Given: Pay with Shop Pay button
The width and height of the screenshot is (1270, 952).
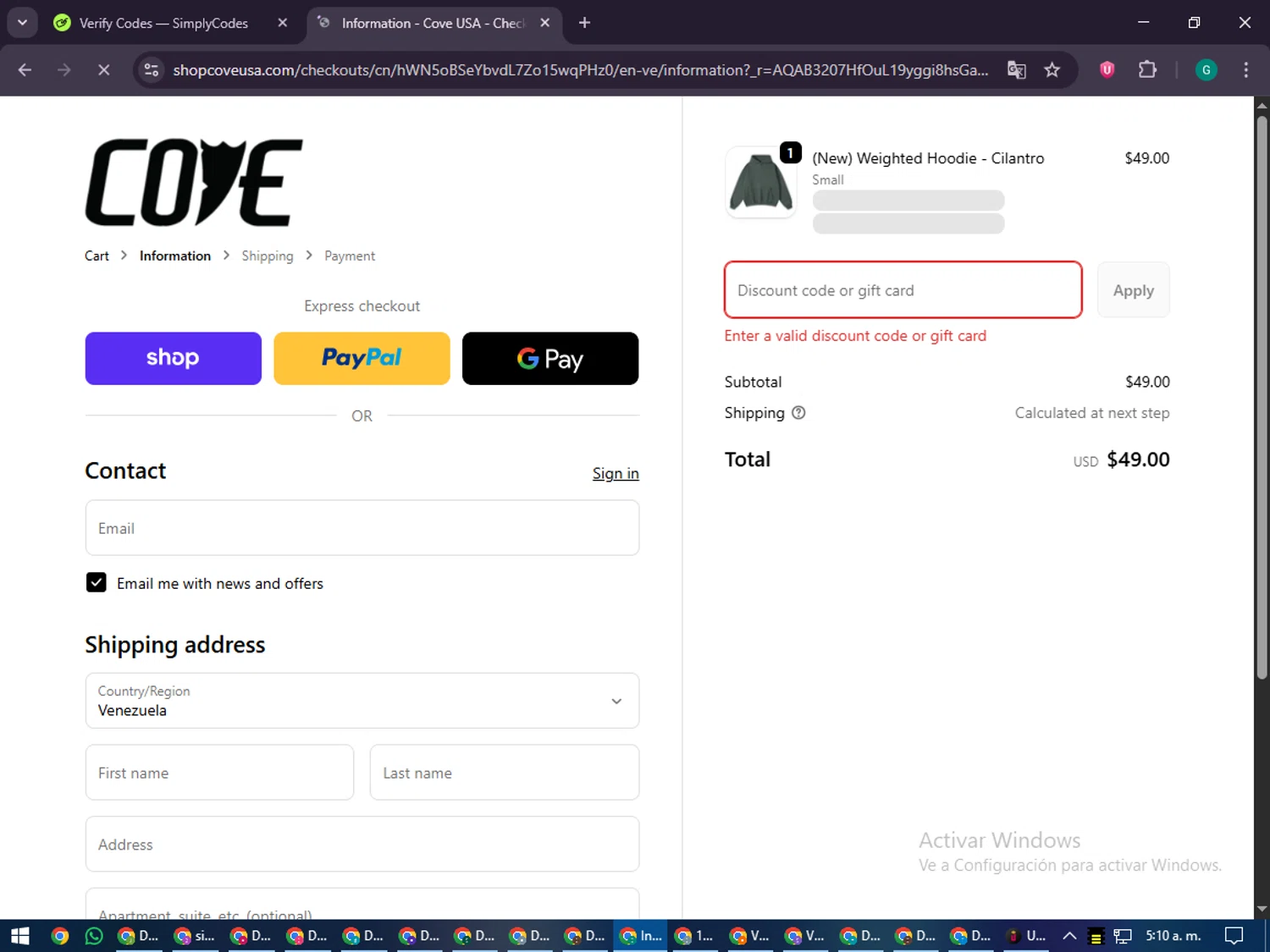Looking at the screenshot, I should (x=174, y=358).
